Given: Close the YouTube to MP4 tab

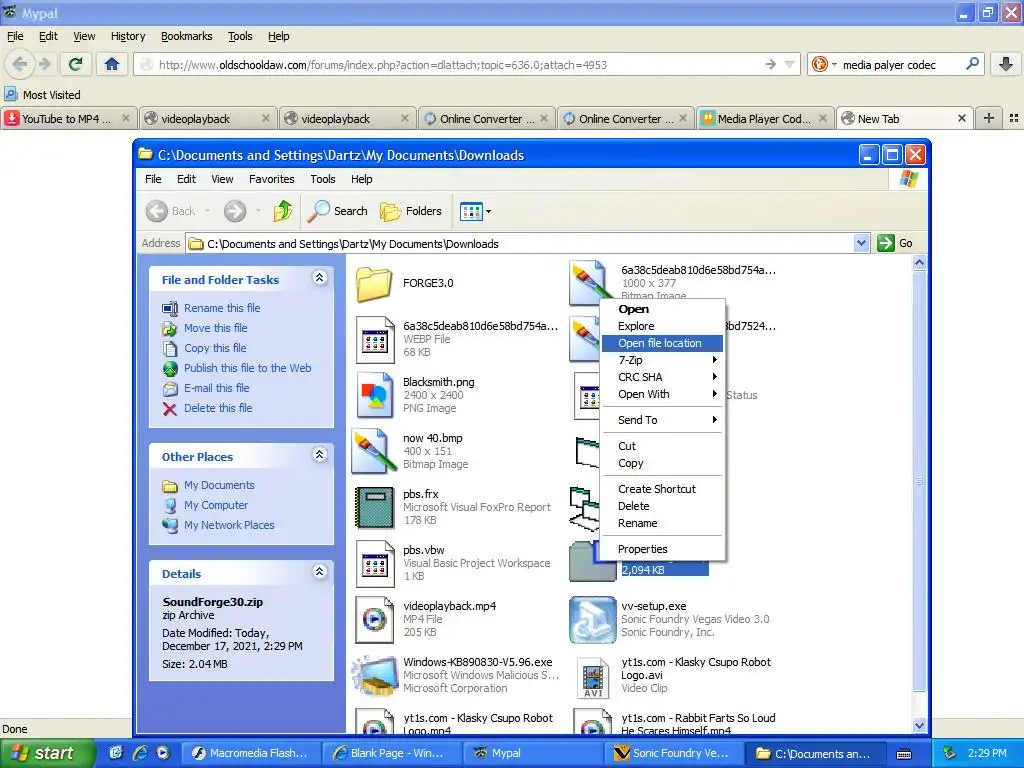Looking at the screenshot, I should [126, 118].
